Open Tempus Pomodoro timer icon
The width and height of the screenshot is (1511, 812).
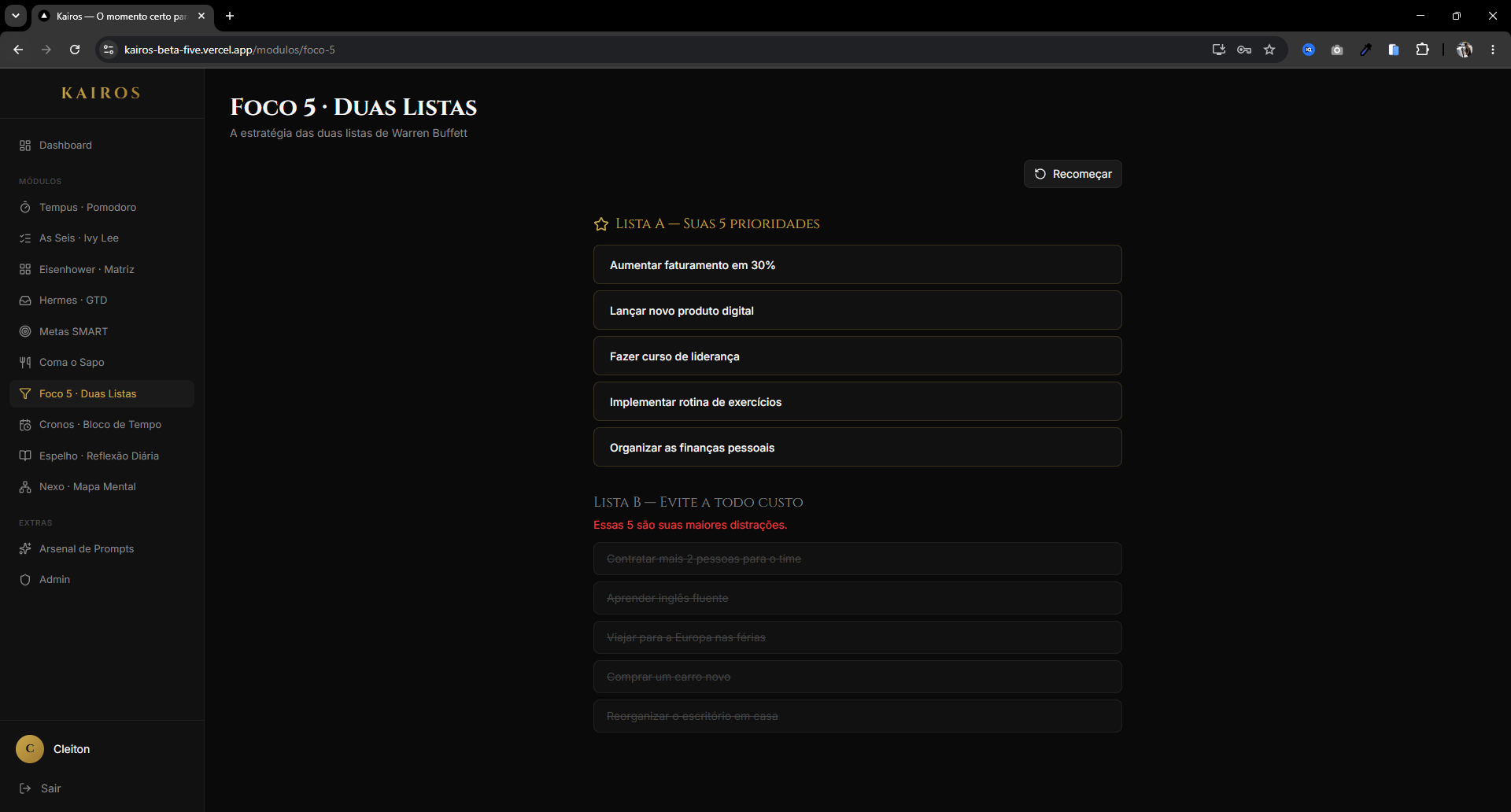[25, 208]
